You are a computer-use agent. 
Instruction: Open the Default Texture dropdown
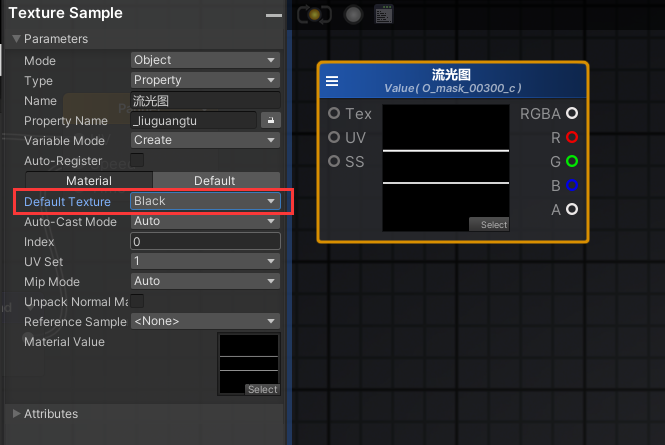205,201
